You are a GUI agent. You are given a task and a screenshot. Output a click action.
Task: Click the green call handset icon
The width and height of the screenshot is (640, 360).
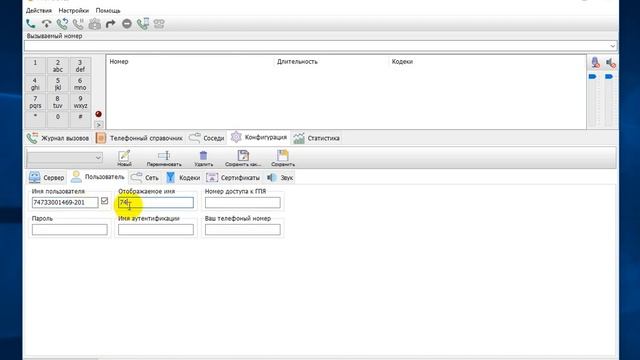31,24
